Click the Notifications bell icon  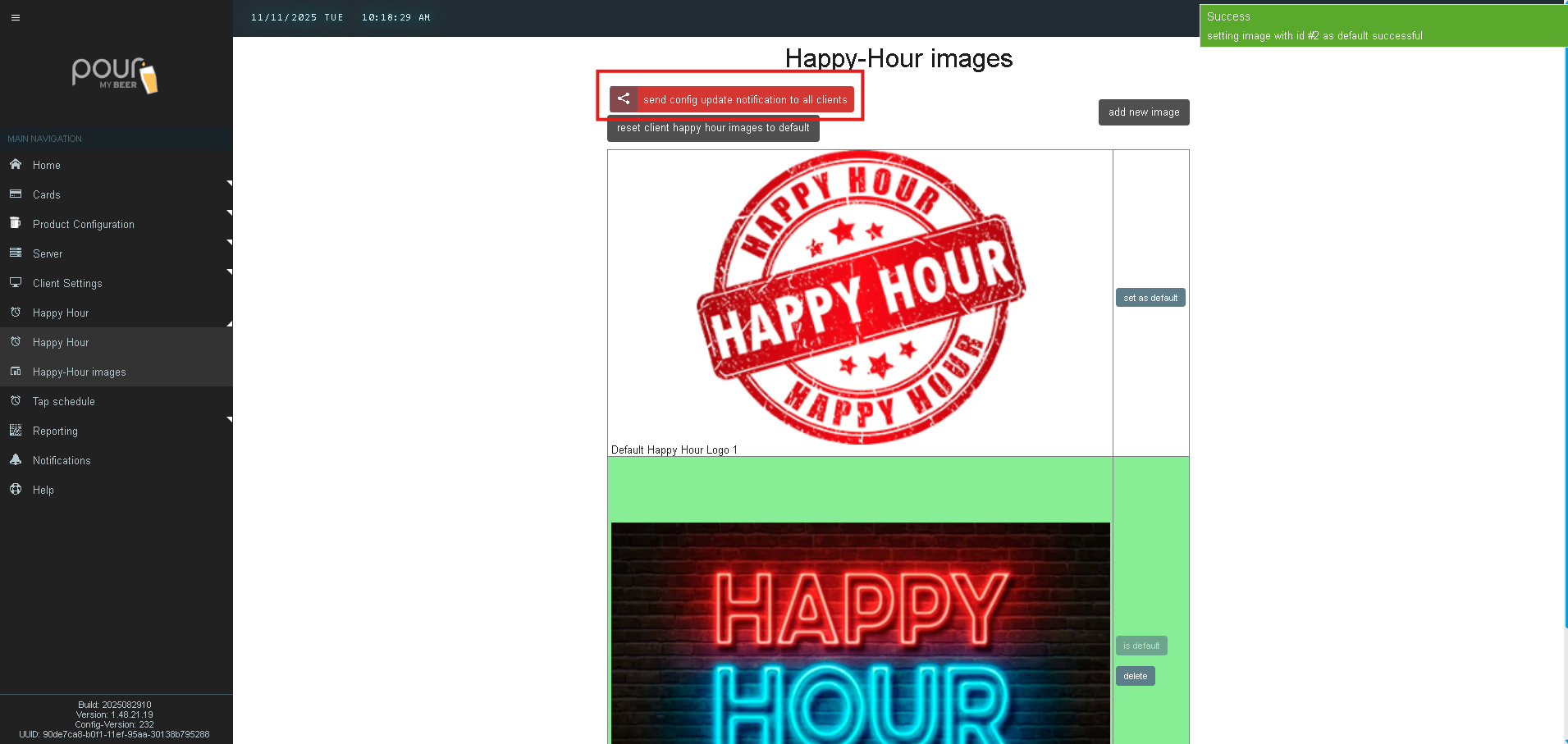(x=16, y=459)
